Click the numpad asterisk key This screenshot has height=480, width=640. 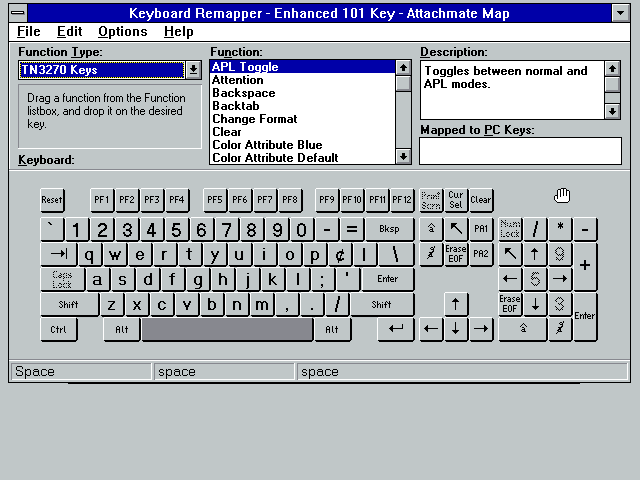click(x=560, y=229)
